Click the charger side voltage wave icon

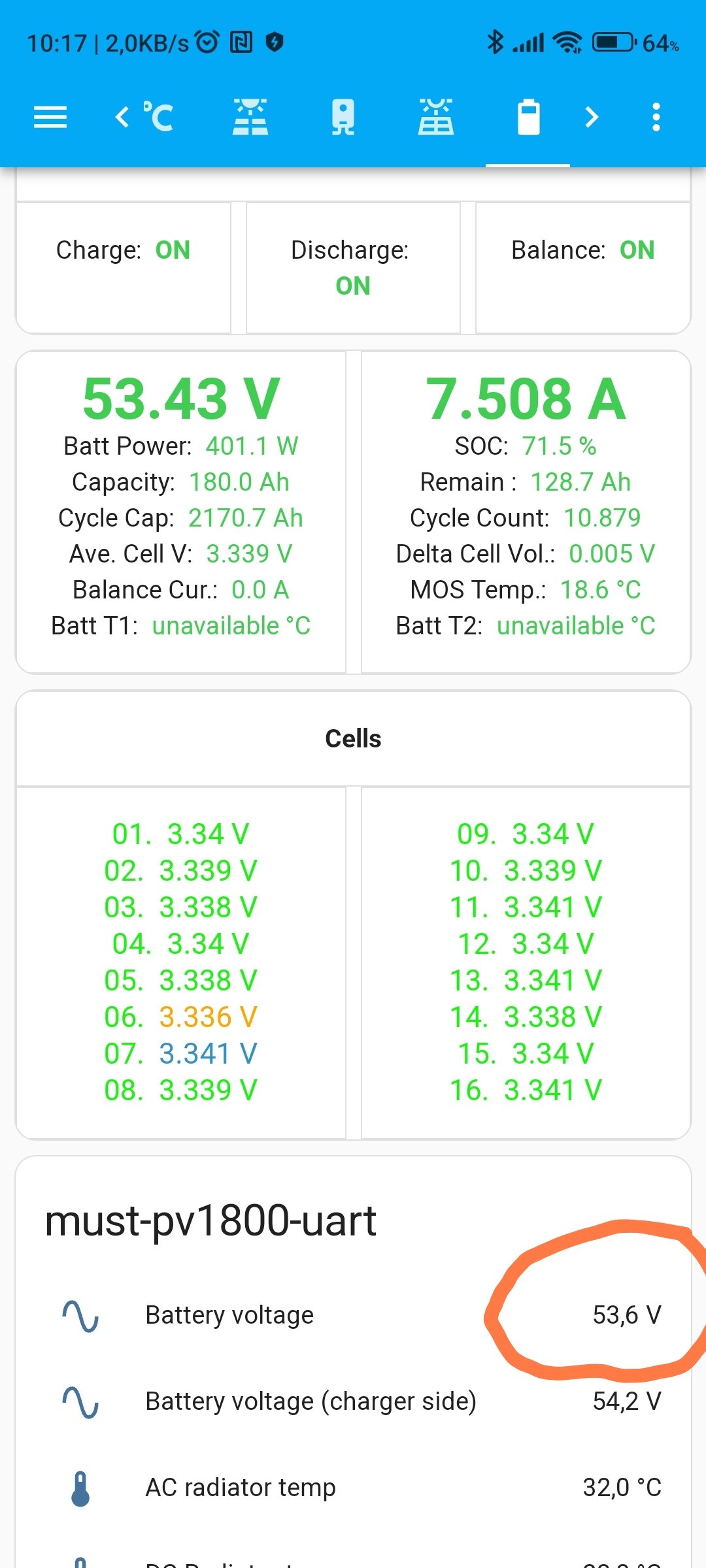[x=80, y=1401]
